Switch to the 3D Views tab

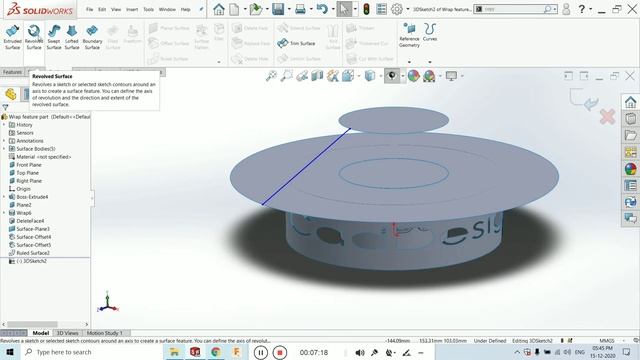point(67,333)
